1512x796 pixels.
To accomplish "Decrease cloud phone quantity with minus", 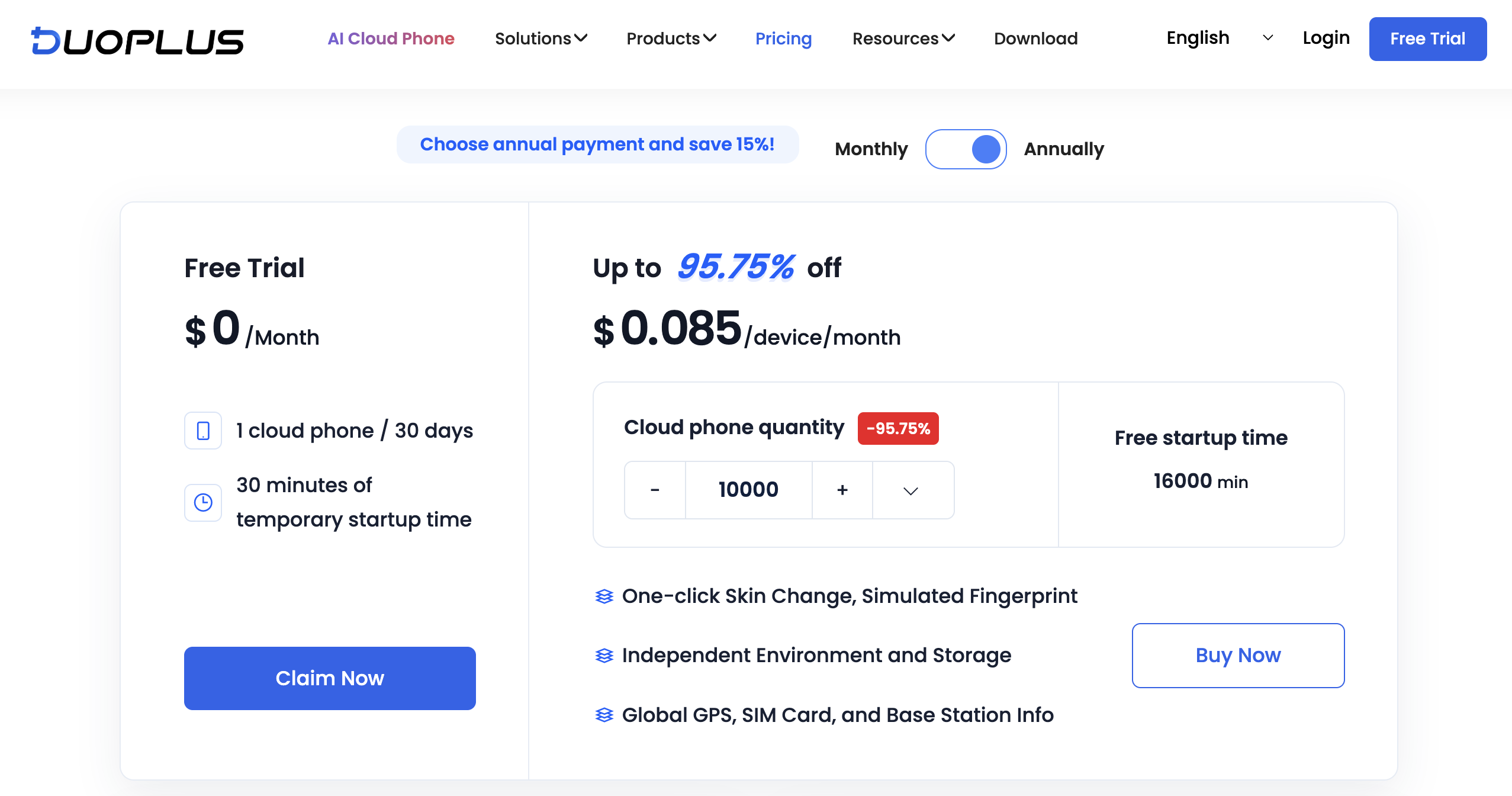I will tap(655, 490).
